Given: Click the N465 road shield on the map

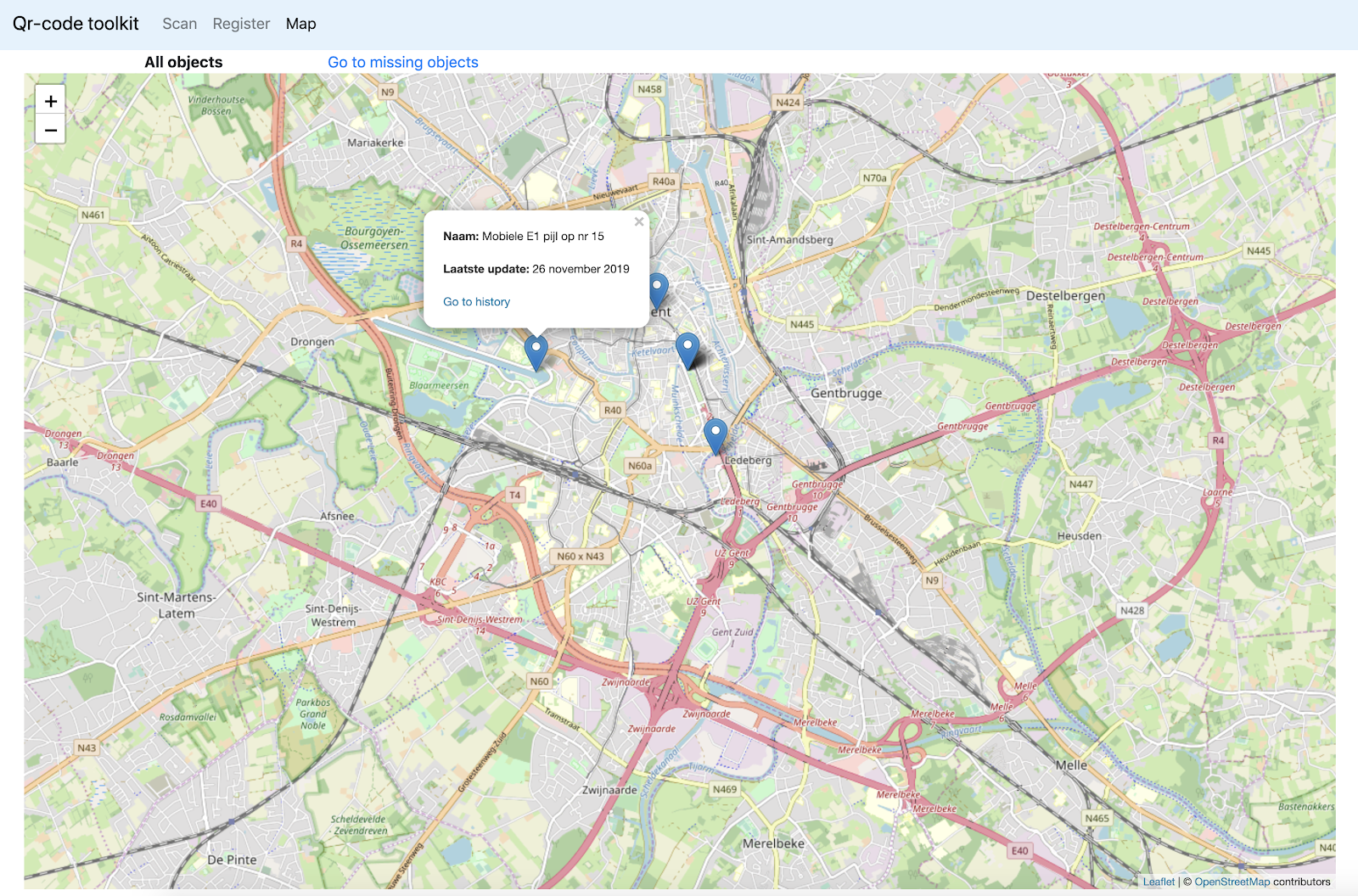Looking at the screenshot, I should (x=1097, y=818).
